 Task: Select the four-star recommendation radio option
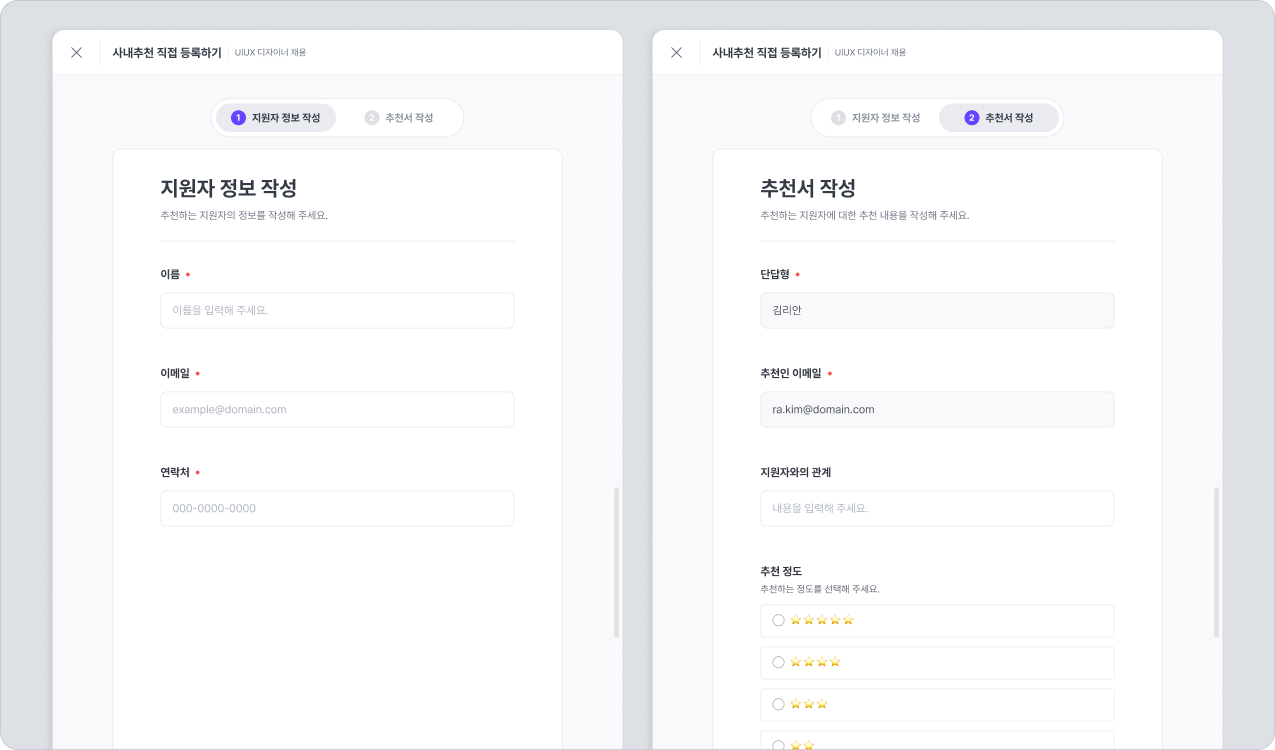click(x=937, y=662)
